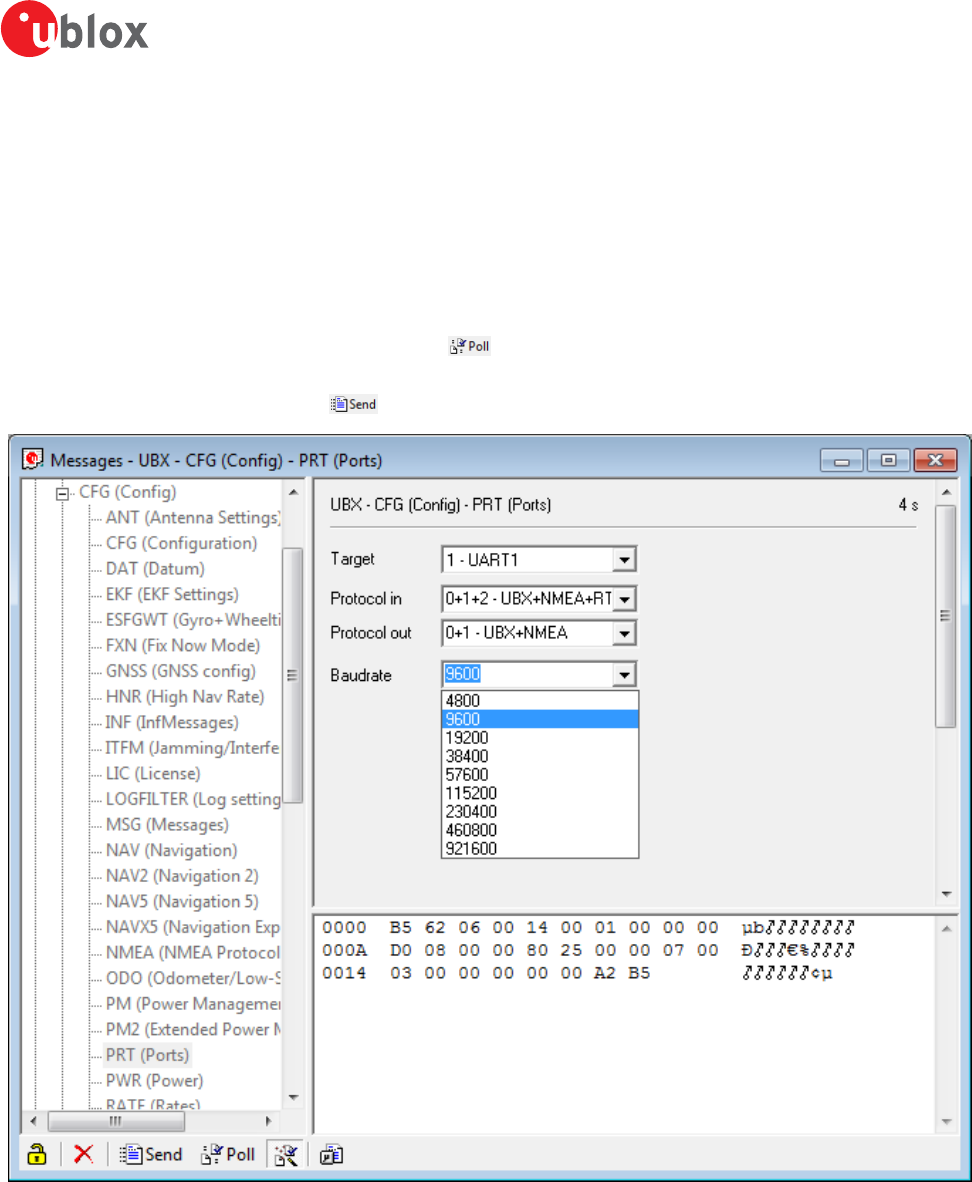This screenshot has width=972, height=1182.
Task: Select EKF (EKF Settings) tree item
Action: pos(172,594)
